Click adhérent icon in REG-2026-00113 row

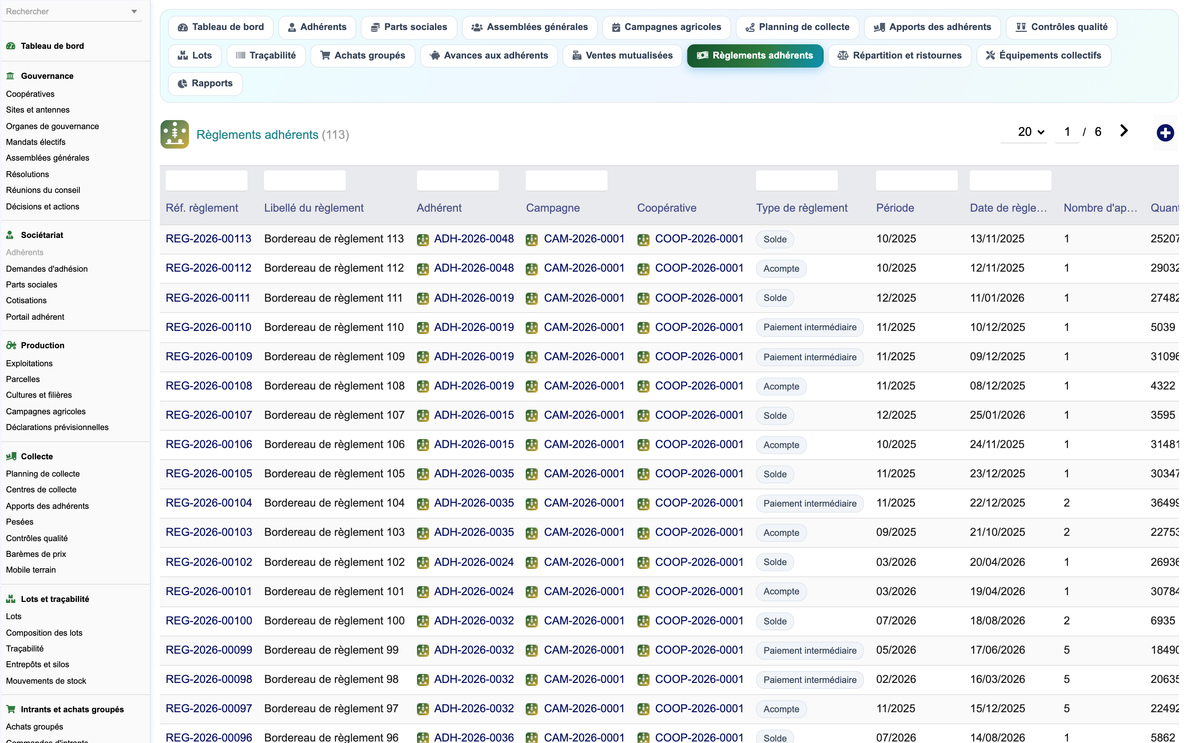423,240
